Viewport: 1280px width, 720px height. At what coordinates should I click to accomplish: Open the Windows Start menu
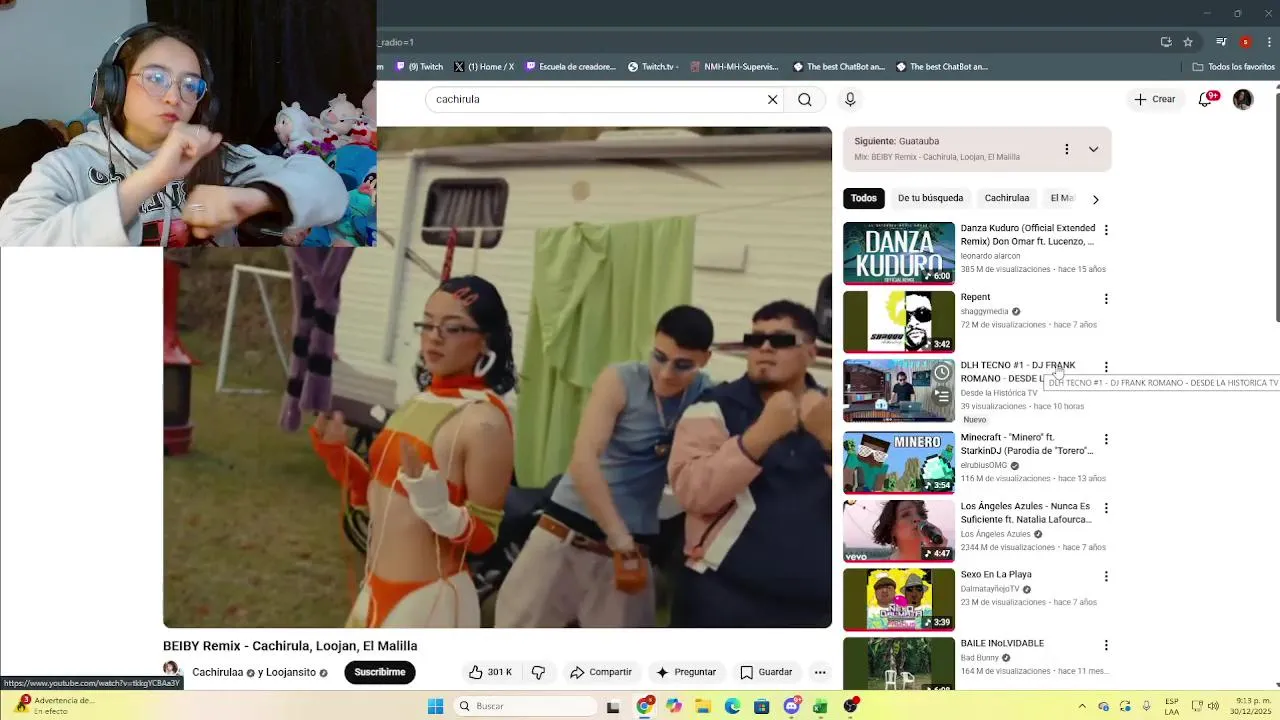click(x=435, y=706)
